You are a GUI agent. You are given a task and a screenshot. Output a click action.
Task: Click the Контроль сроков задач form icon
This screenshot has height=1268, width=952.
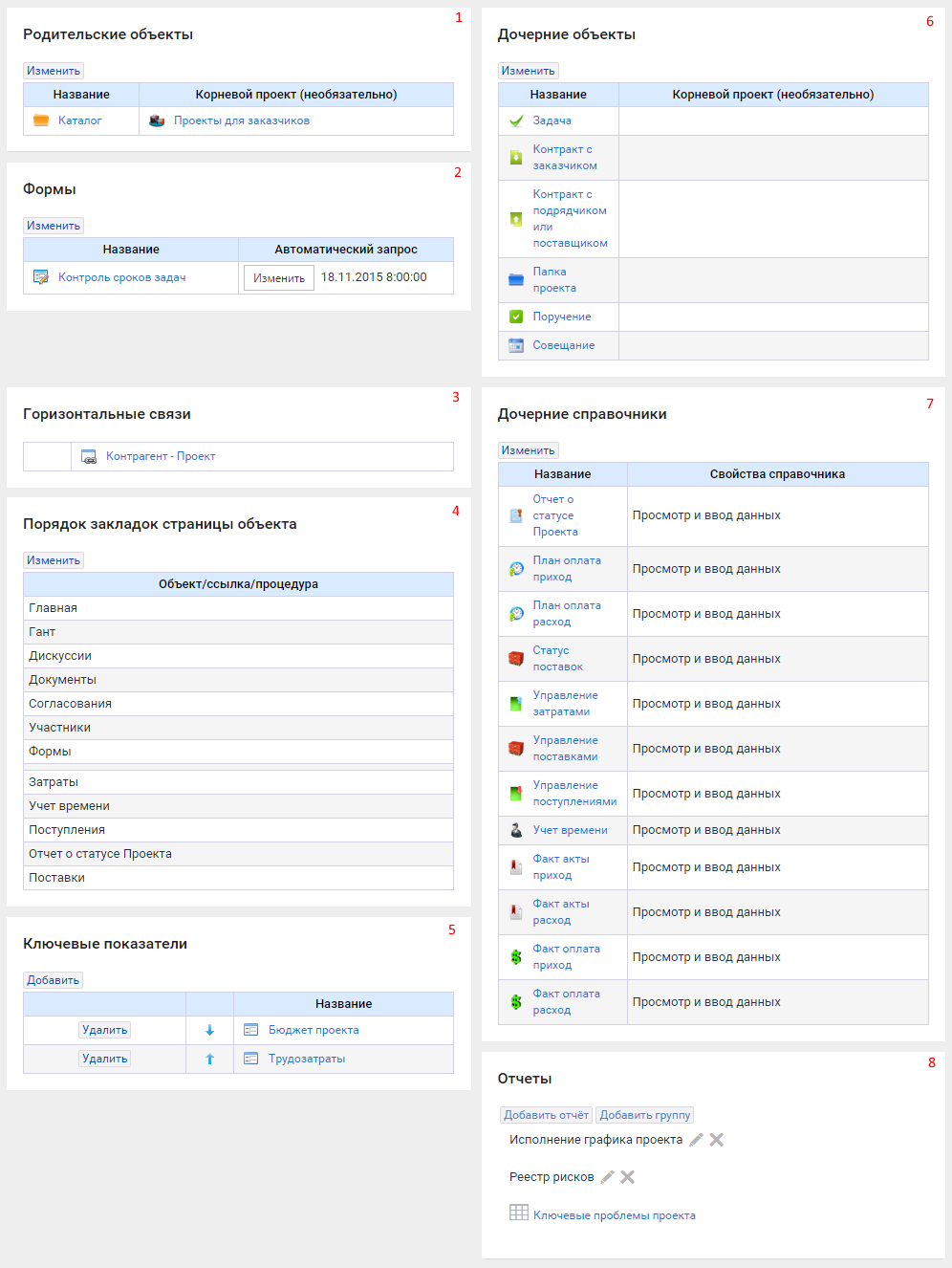(x=41, y=277)
